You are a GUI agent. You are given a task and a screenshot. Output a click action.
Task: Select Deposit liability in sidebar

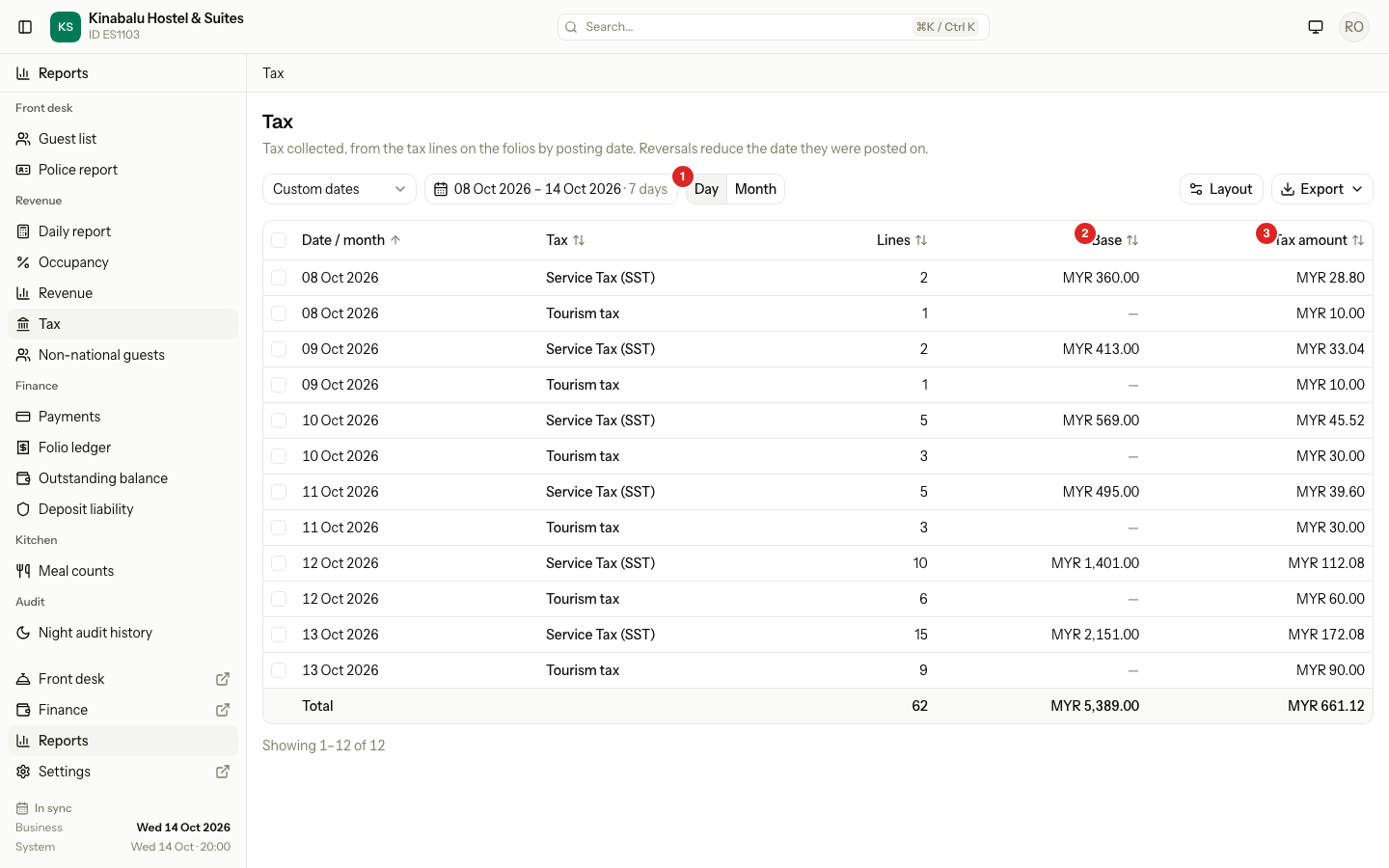click(123, 509)
